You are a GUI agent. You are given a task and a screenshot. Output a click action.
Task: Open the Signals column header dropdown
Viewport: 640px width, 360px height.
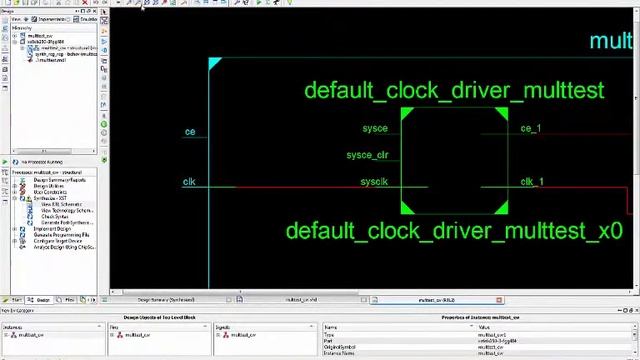pyautogui.click(x=311, y=327)
